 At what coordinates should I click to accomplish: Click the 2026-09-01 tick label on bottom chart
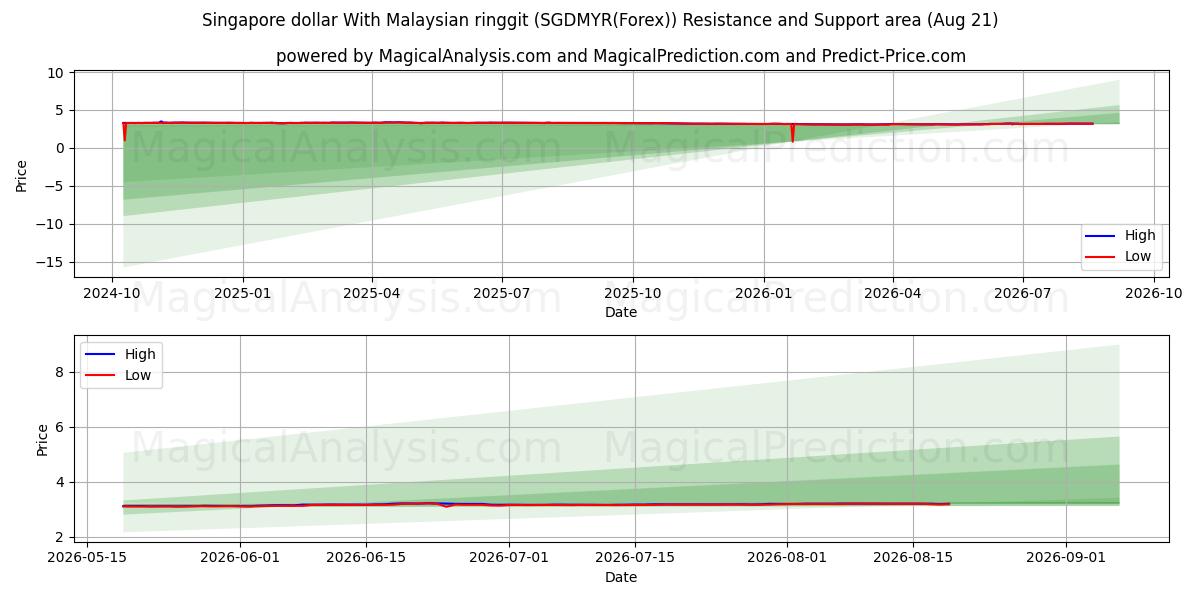pyautogui.click(x=1065, y=558)
